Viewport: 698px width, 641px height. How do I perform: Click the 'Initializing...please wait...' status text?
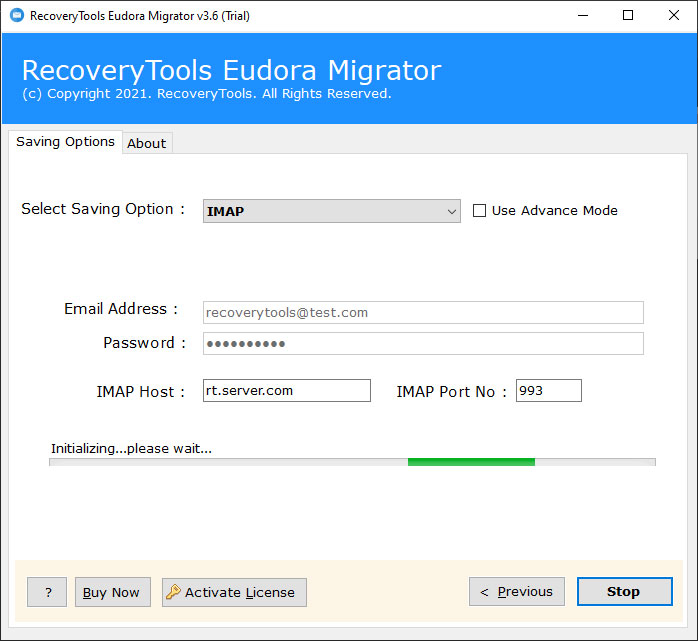point(131,448)
